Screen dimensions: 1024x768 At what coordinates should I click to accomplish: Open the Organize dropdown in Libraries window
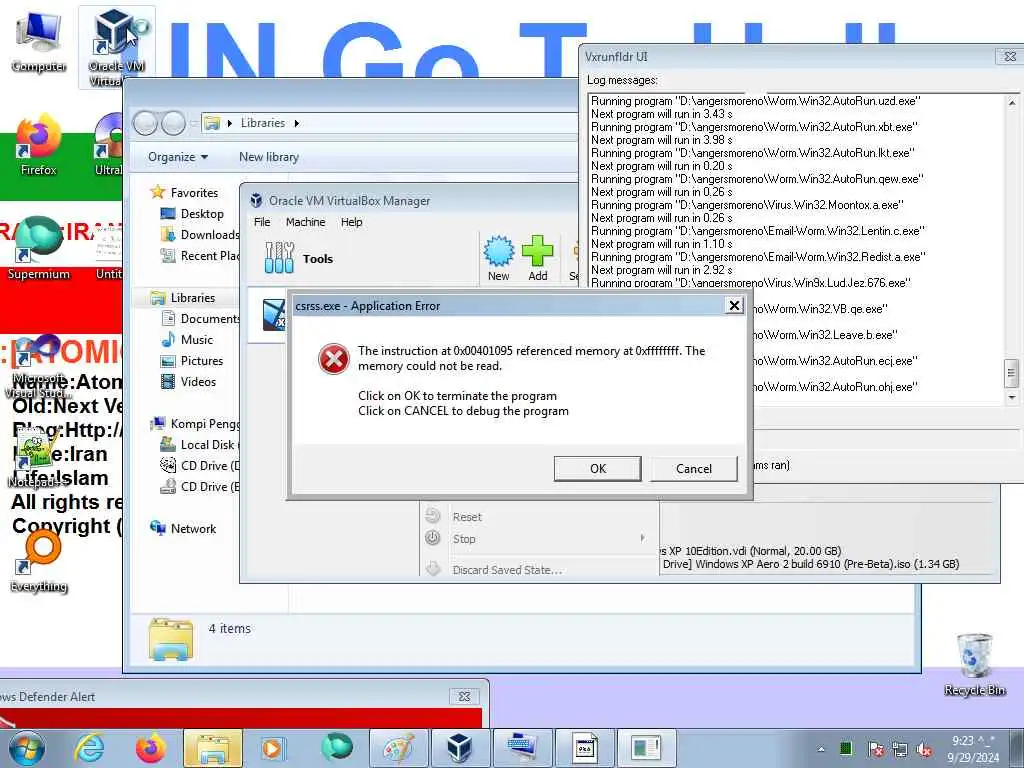[178, 157]
